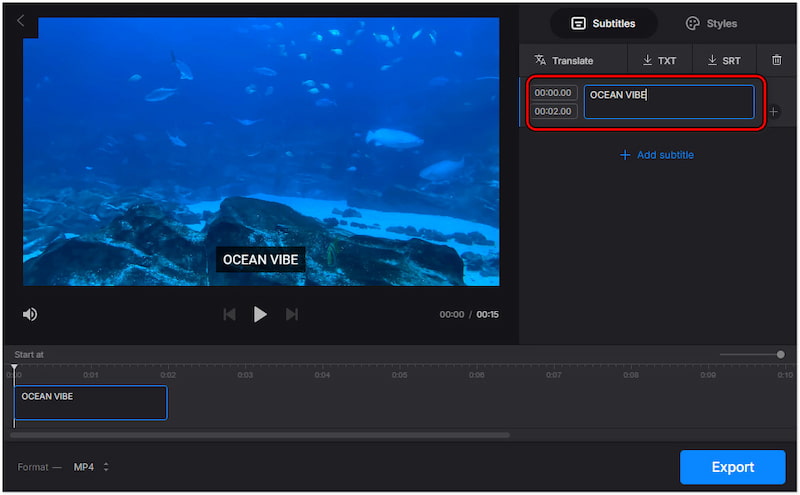Click the timeline zoom slider handle
800x495 pixels.
(780, 354)
